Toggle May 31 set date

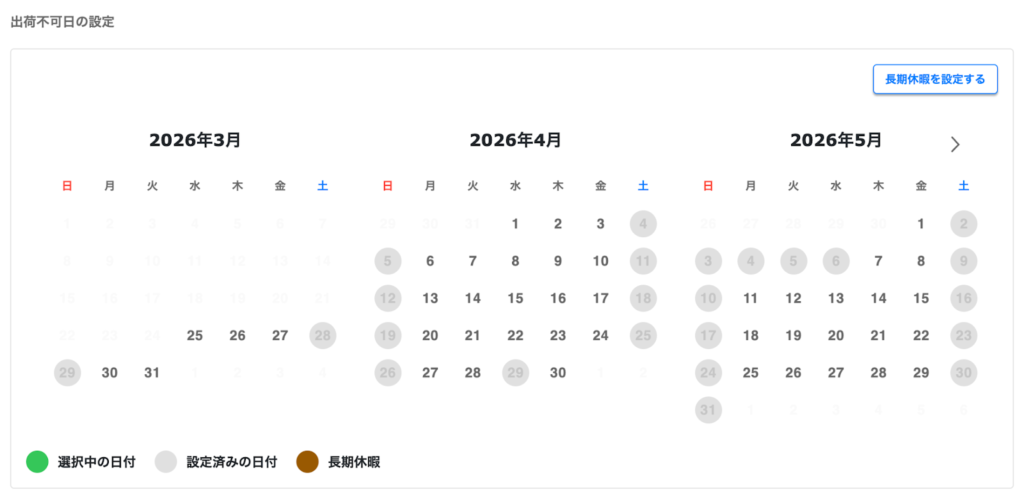[x=708, y=410]
